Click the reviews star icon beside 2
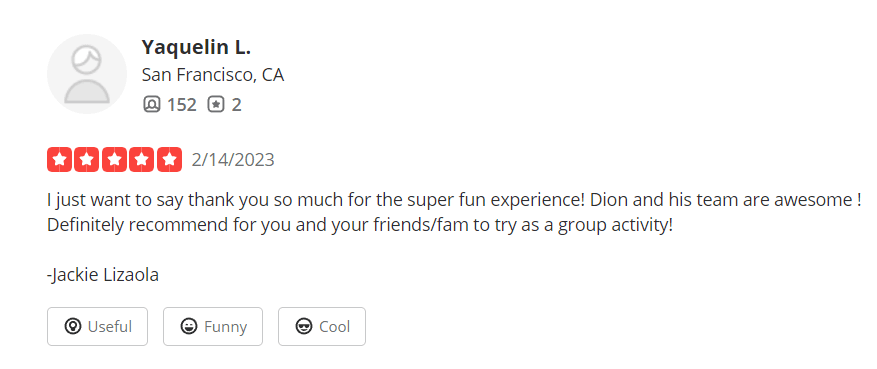The height and width of the screenshot is (369, 877). (216, 105)
